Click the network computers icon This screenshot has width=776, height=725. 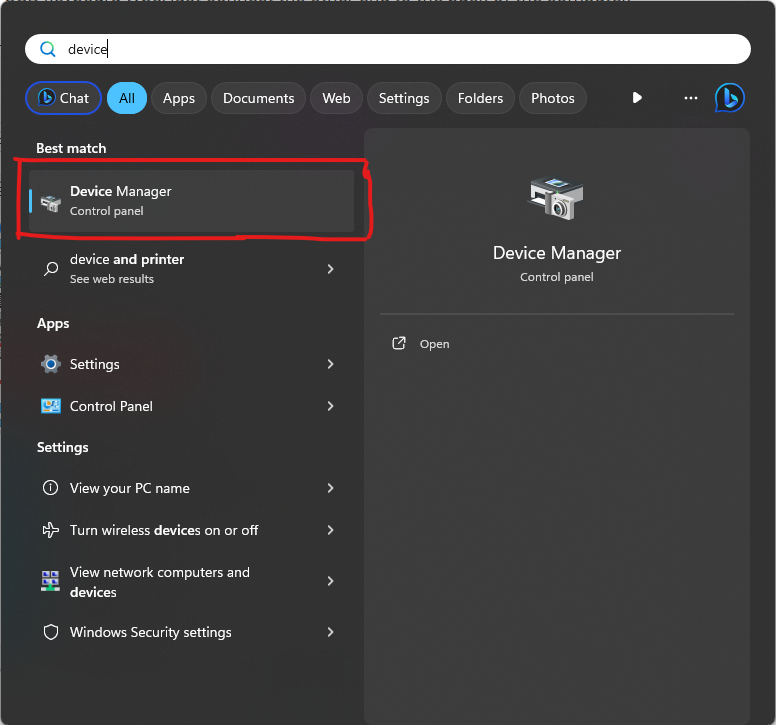pyautogui.click(x=50, y=581)
